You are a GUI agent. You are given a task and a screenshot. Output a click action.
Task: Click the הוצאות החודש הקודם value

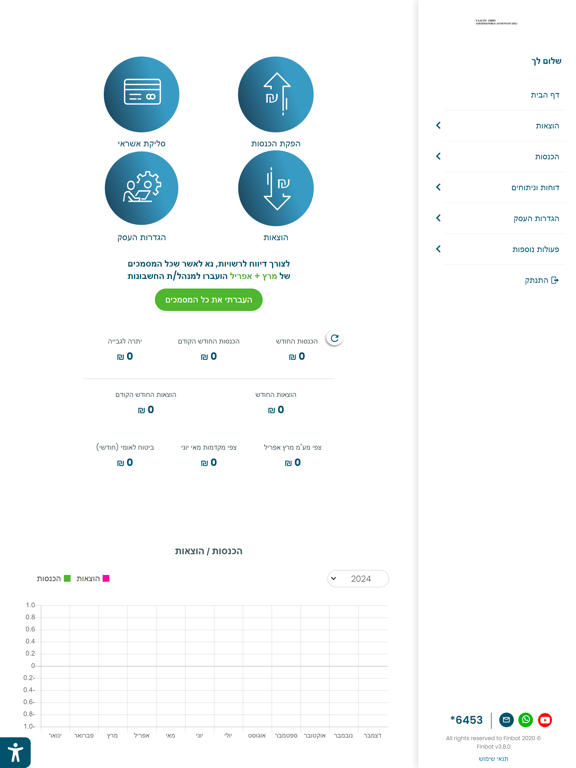(x=146, y=410)
